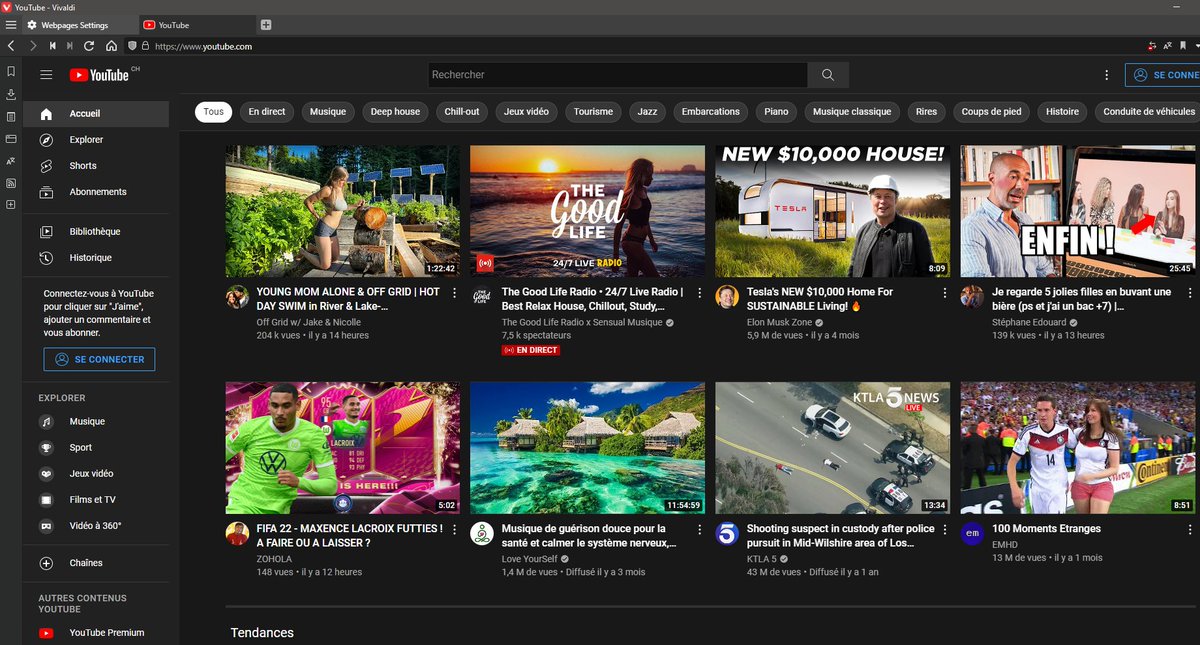Screen dimensions: 1200x645
Task: Select the Chill-out filter chip
Action: (462, 112)
